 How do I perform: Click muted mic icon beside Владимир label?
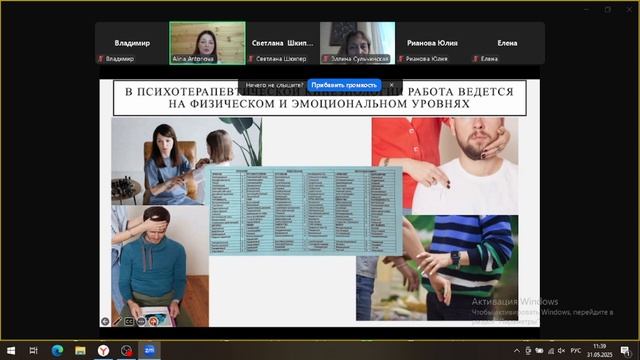coord(100,59)
